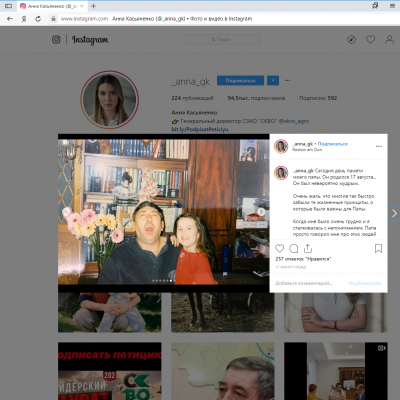Open the browser sidebar panel icon
This screenshot has width=400, height=400.
click(x=9, y=6)
